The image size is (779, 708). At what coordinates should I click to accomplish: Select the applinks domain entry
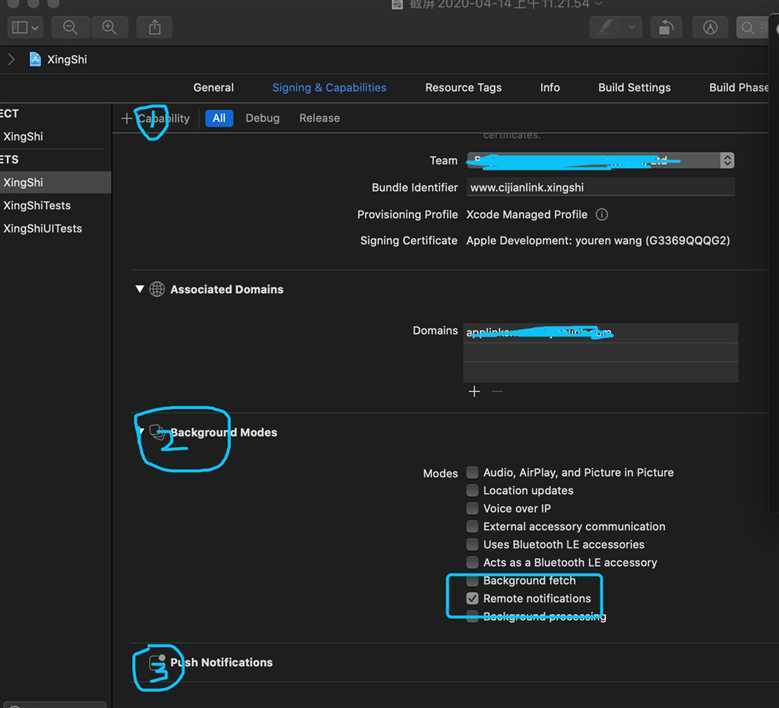point(600,332)
